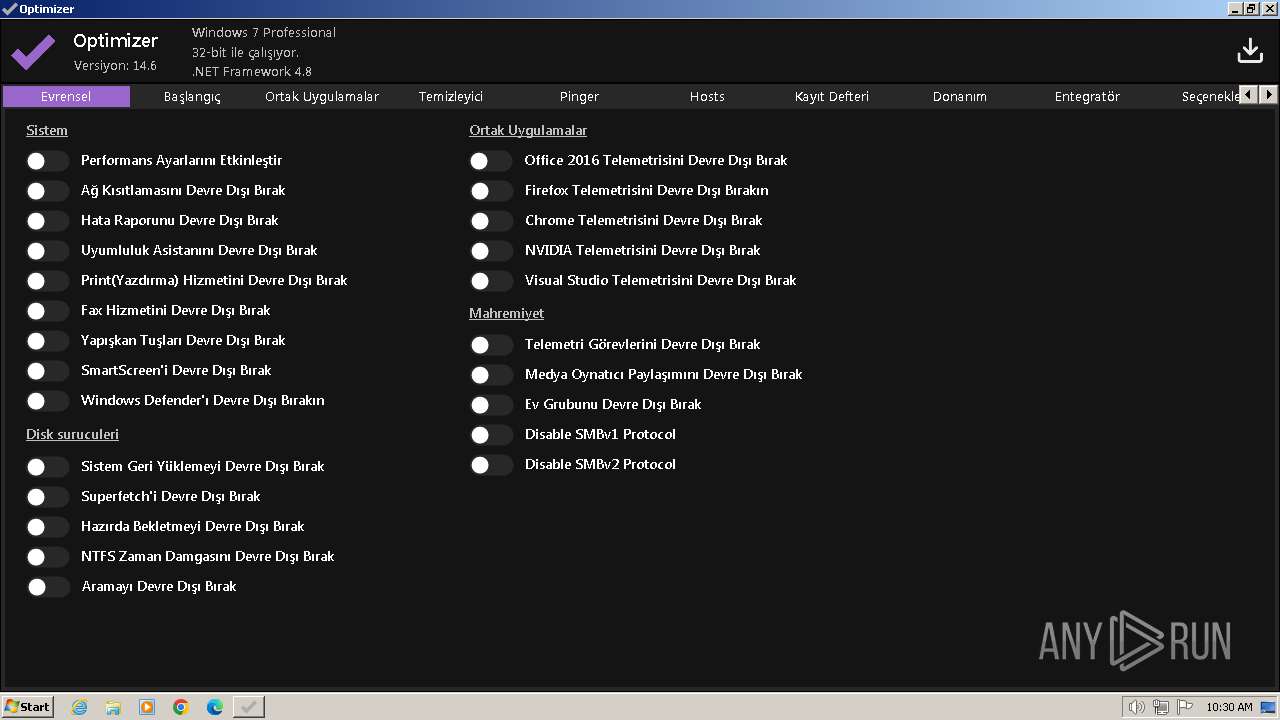Toggle Performans Ayarlarını Etkinleştir switch

point(47,160)
